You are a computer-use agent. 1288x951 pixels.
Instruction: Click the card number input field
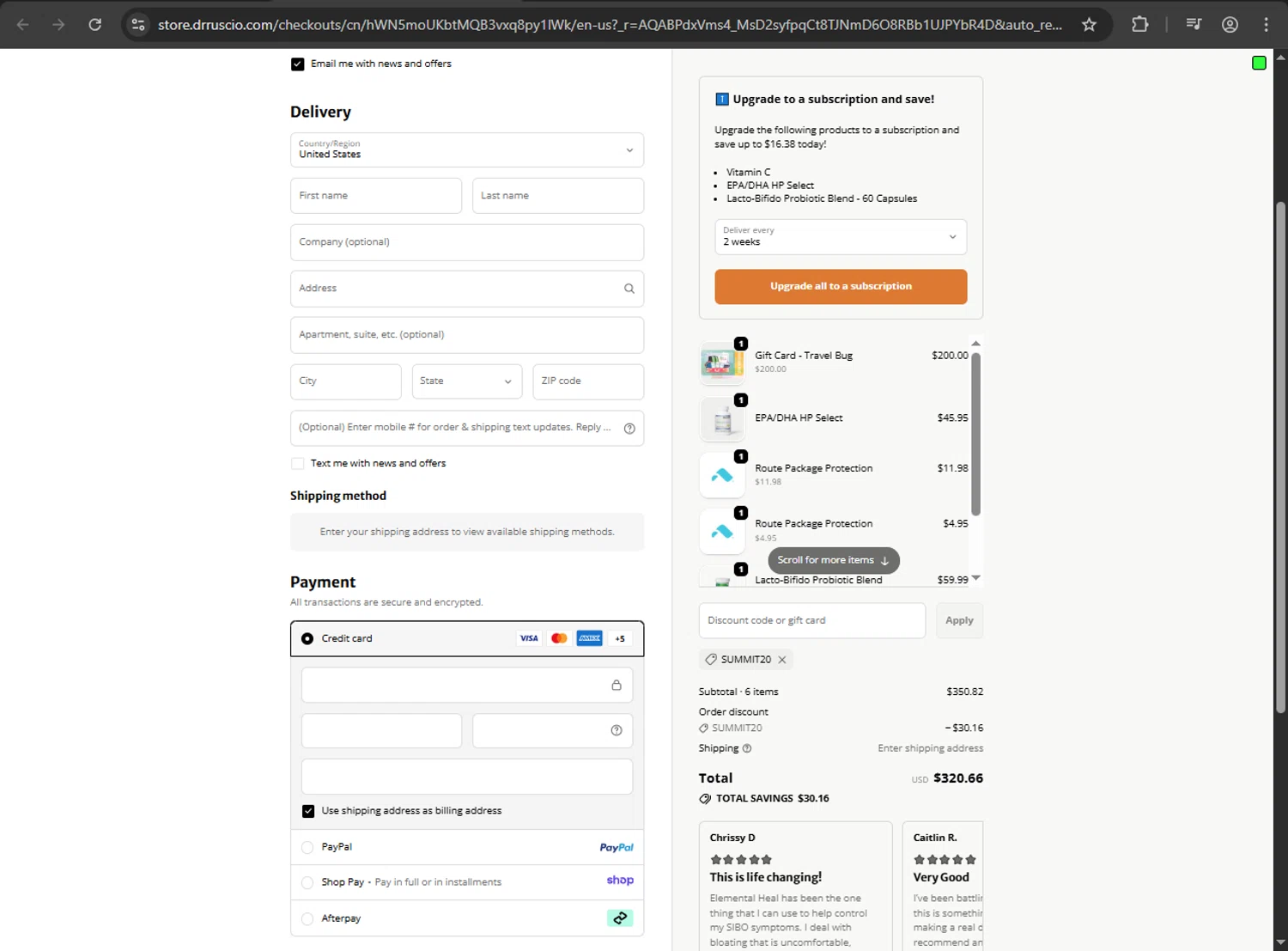tap(467, 685)
